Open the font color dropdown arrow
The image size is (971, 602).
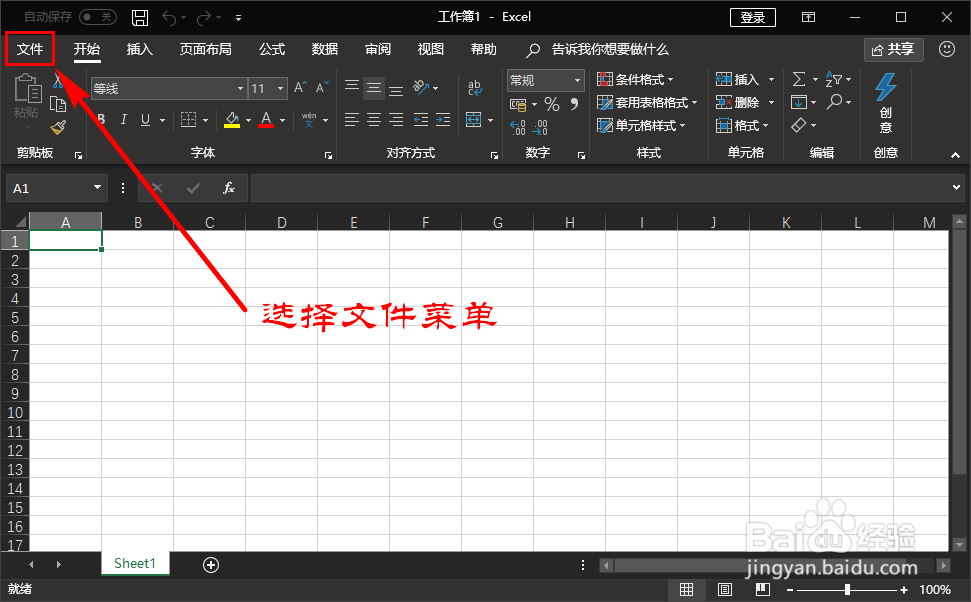[x=281, y=119]
